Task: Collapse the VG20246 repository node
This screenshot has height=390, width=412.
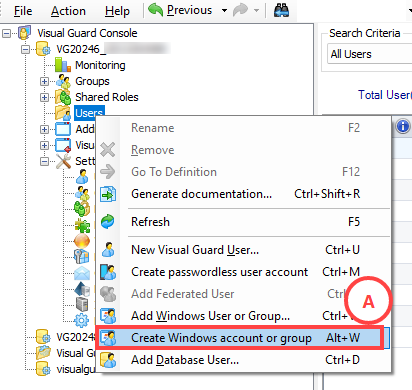Action: coord(25,49)
